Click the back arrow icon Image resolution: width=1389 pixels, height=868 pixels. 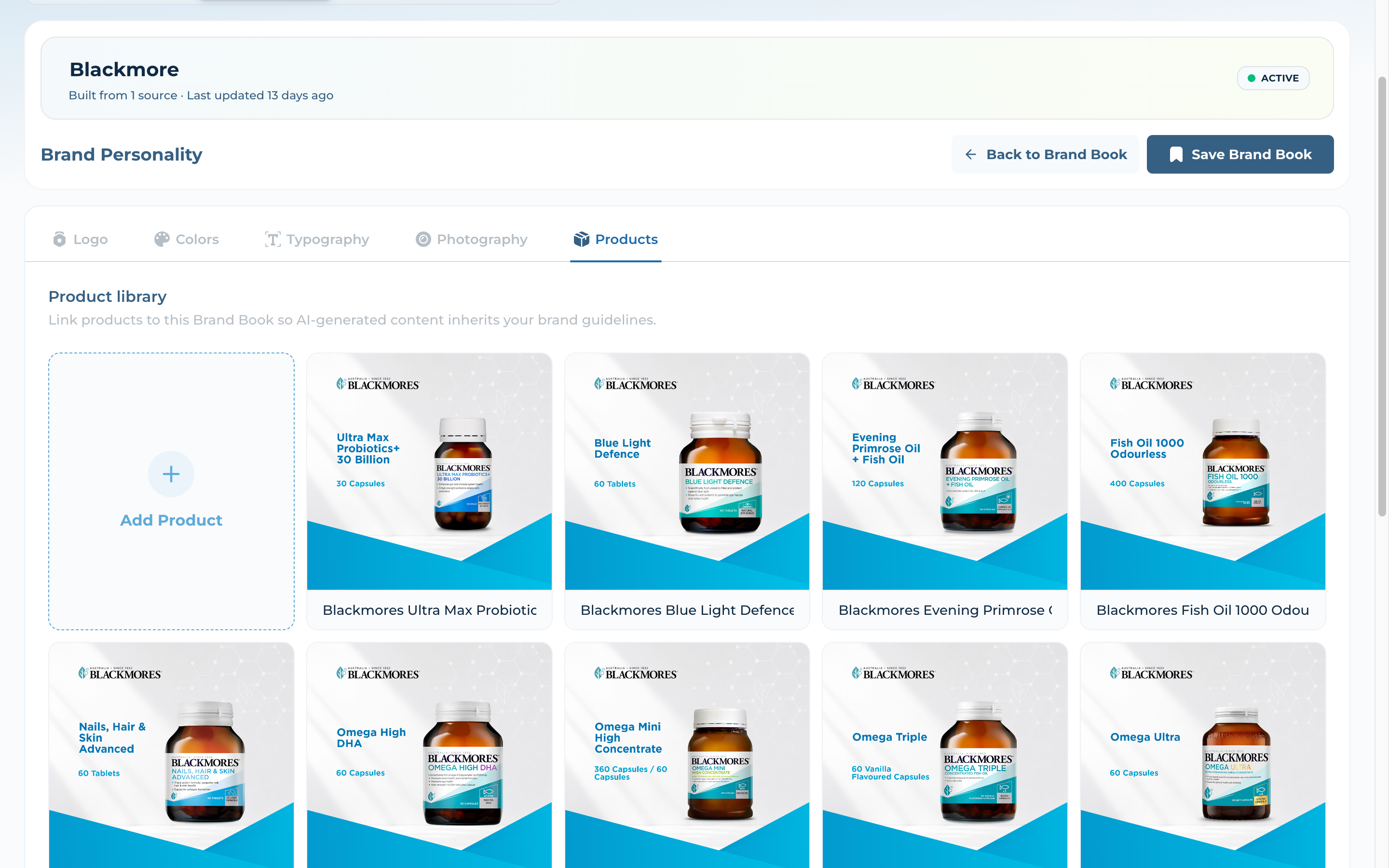click(970, 154)
